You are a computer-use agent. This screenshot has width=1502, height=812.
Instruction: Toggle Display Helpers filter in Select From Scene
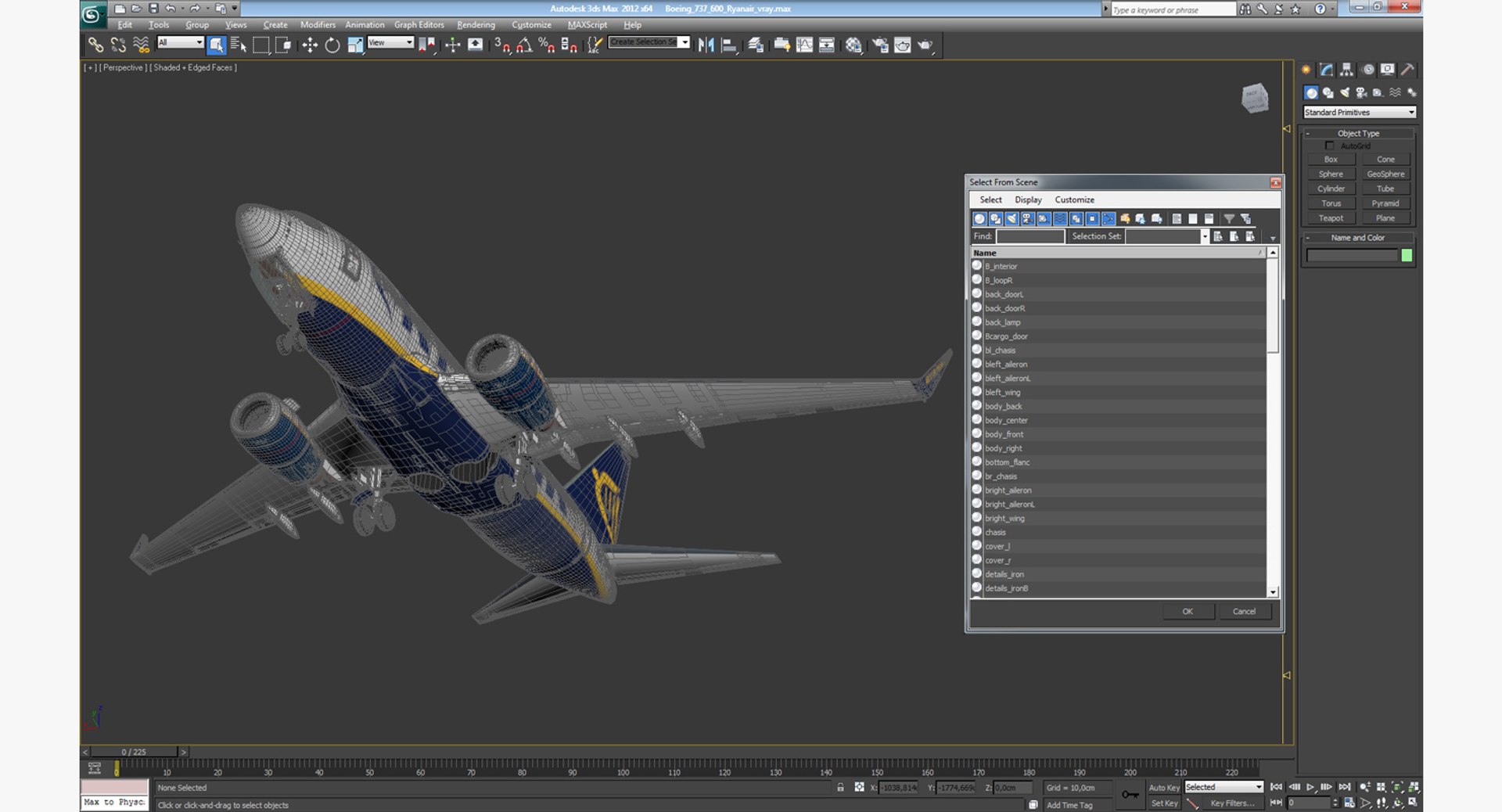[x=1044, y=219]
